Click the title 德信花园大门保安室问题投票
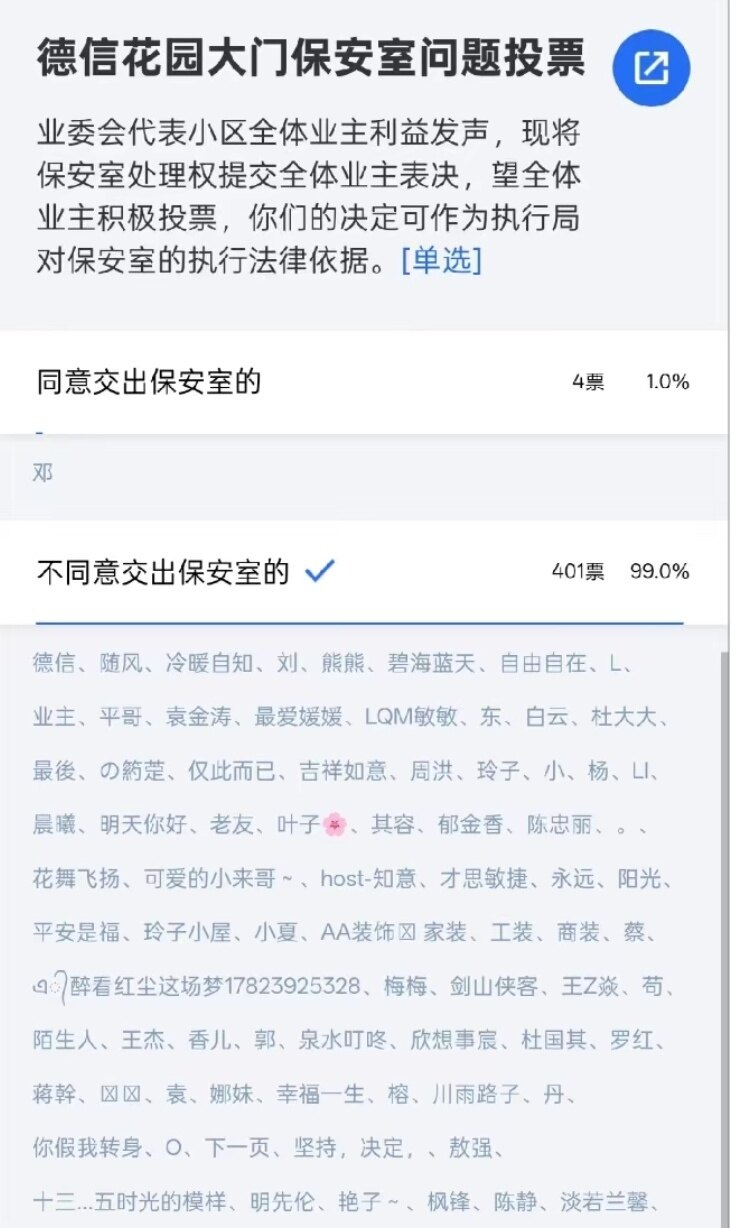 coord(311,58)
